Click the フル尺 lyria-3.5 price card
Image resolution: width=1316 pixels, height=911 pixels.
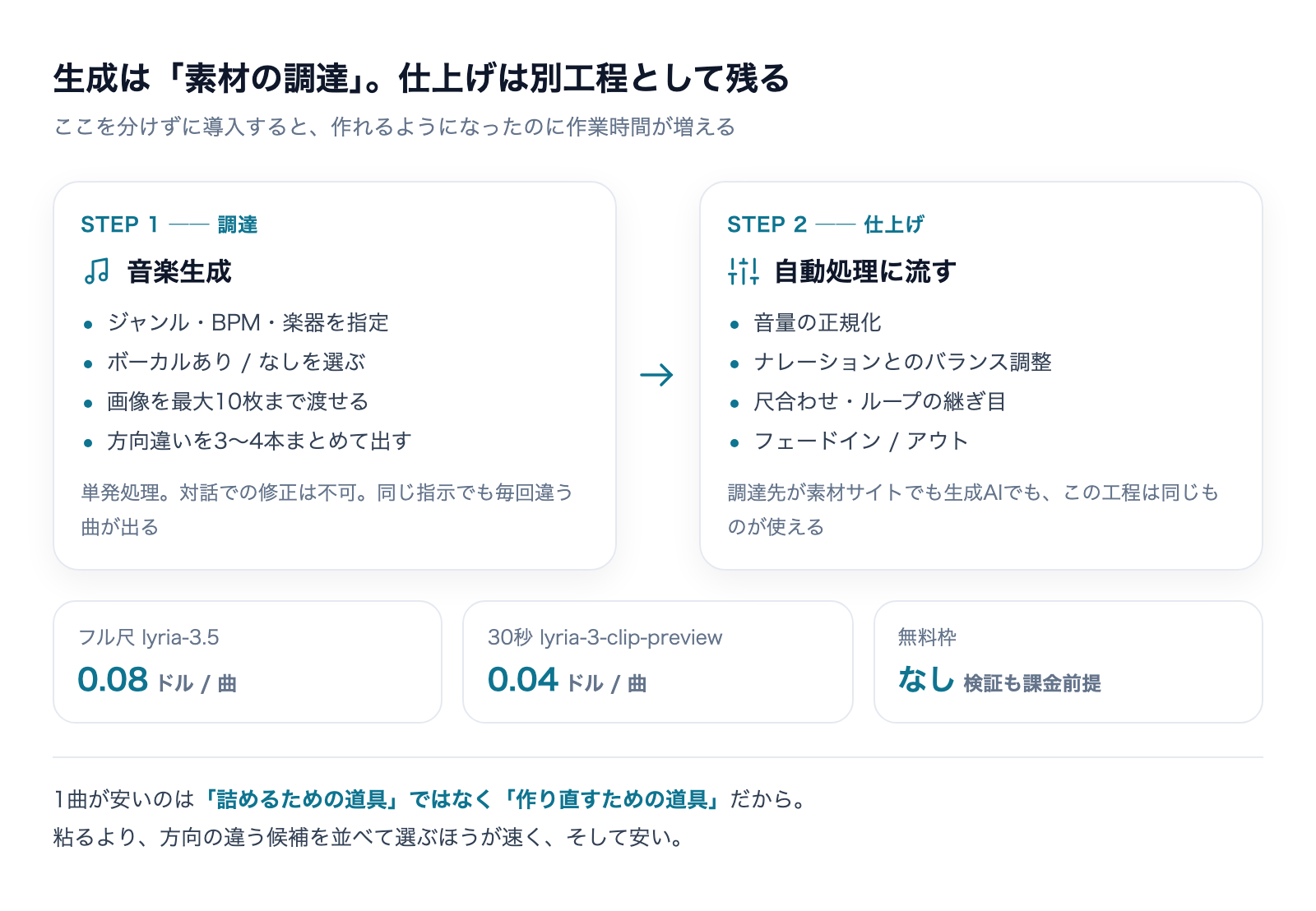pyautogui.click(x=248, y=662)
